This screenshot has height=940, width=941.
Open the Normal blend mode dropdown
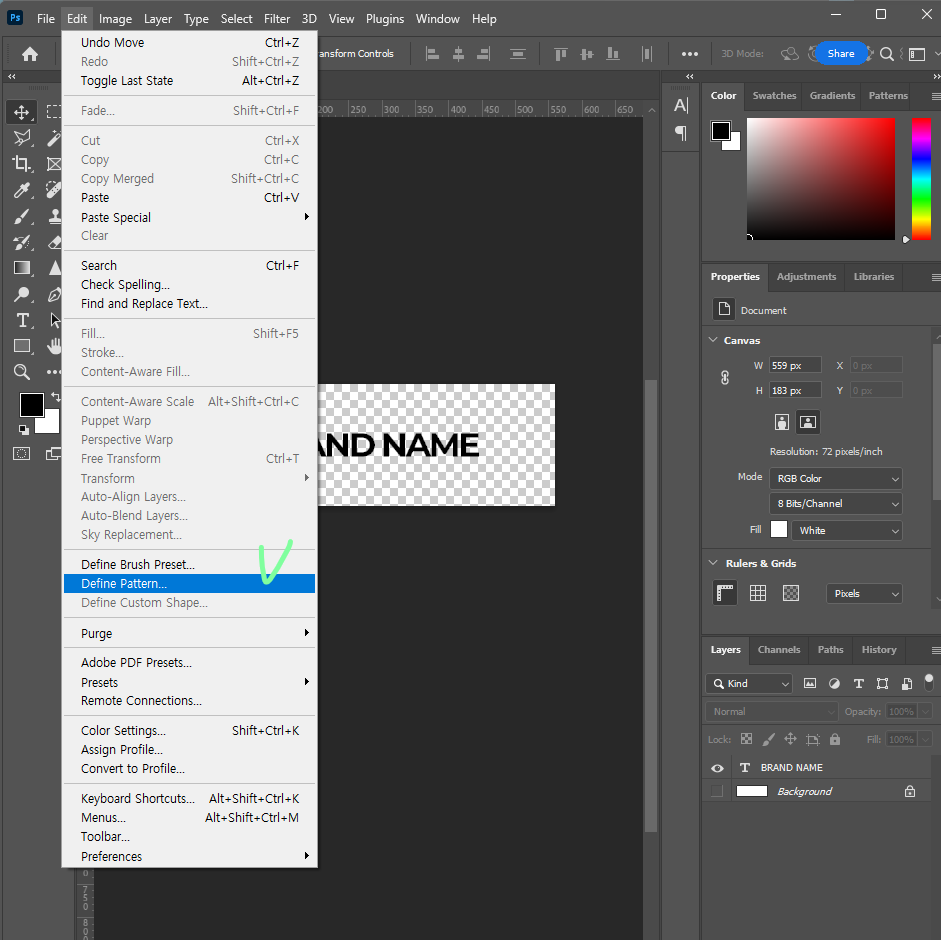(x=771, y=711)
